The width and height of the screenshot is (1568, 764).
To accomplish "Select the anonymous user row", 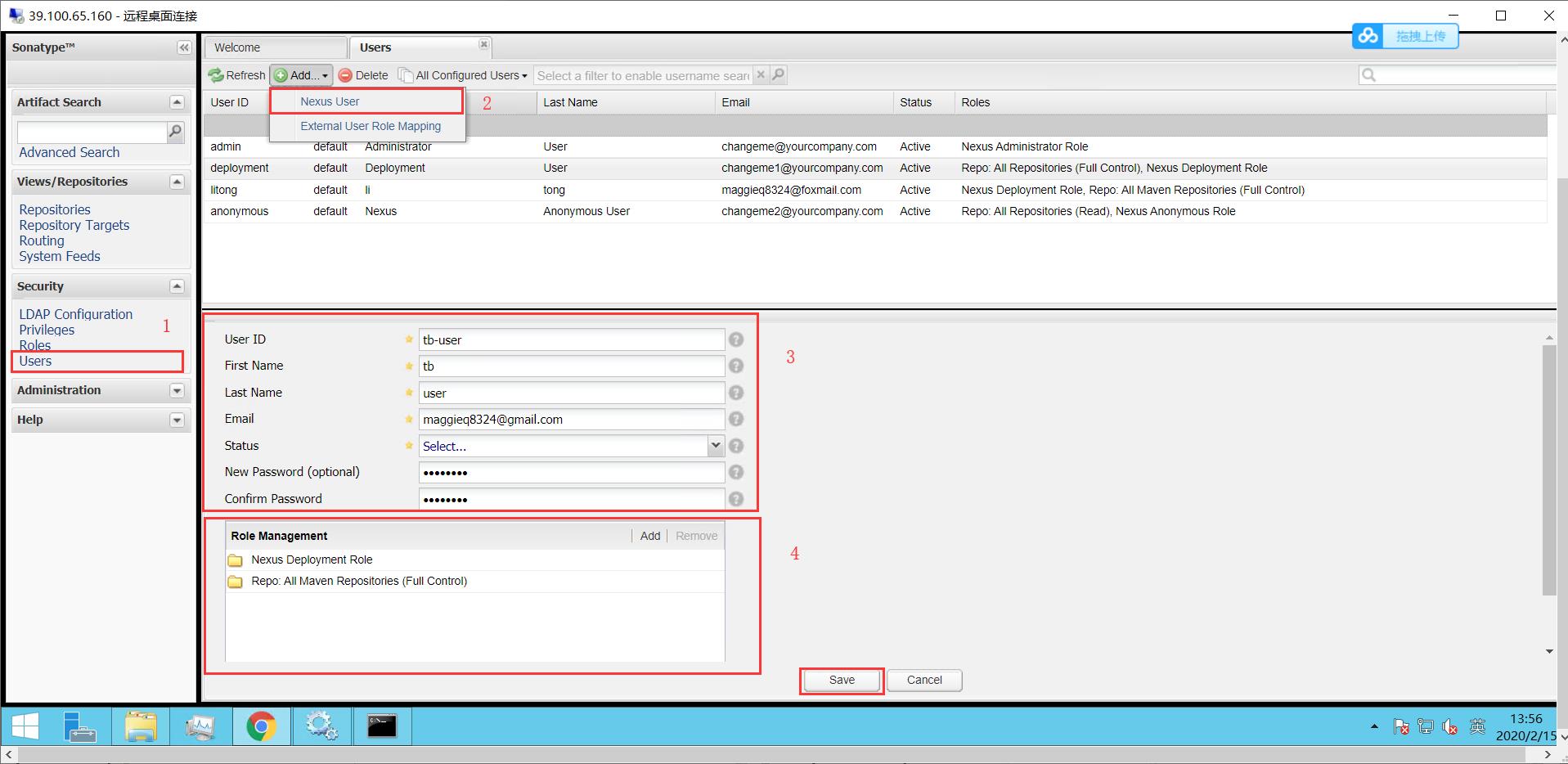I will tap(875, 211).
